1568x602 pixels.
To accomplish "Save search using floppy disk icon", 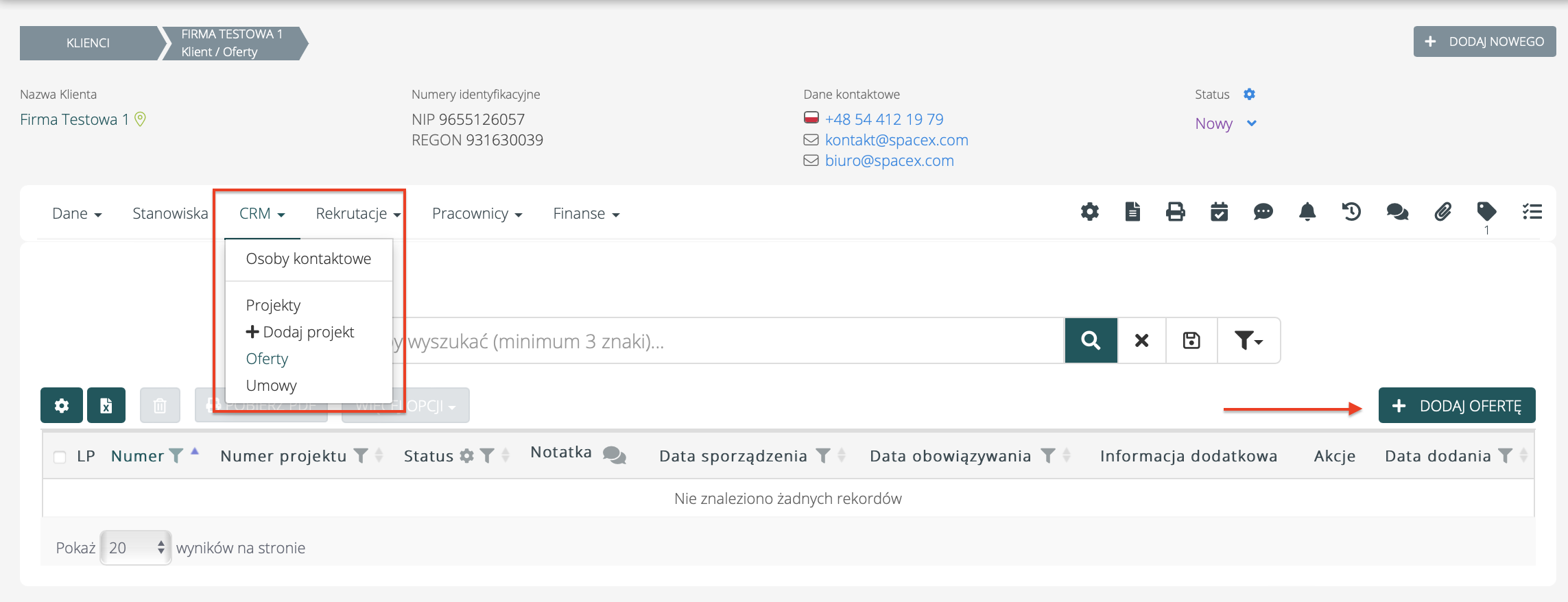I will click(x=1191, y=341).
